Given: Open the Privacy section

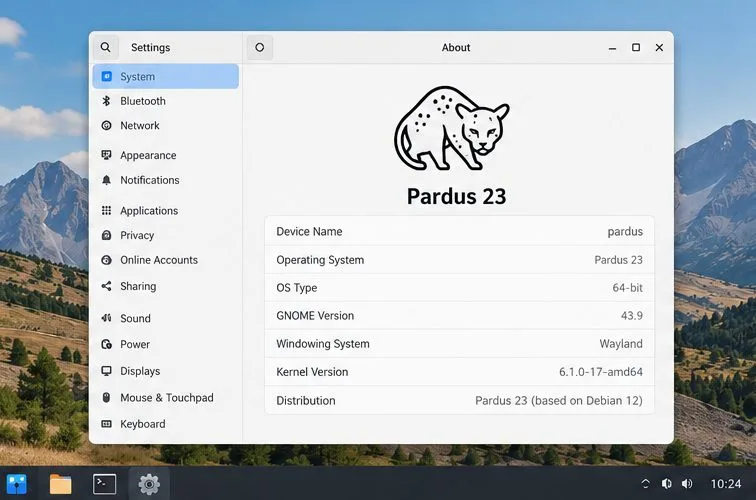Looking at the screenshot, I should click(x=137, y=235).
